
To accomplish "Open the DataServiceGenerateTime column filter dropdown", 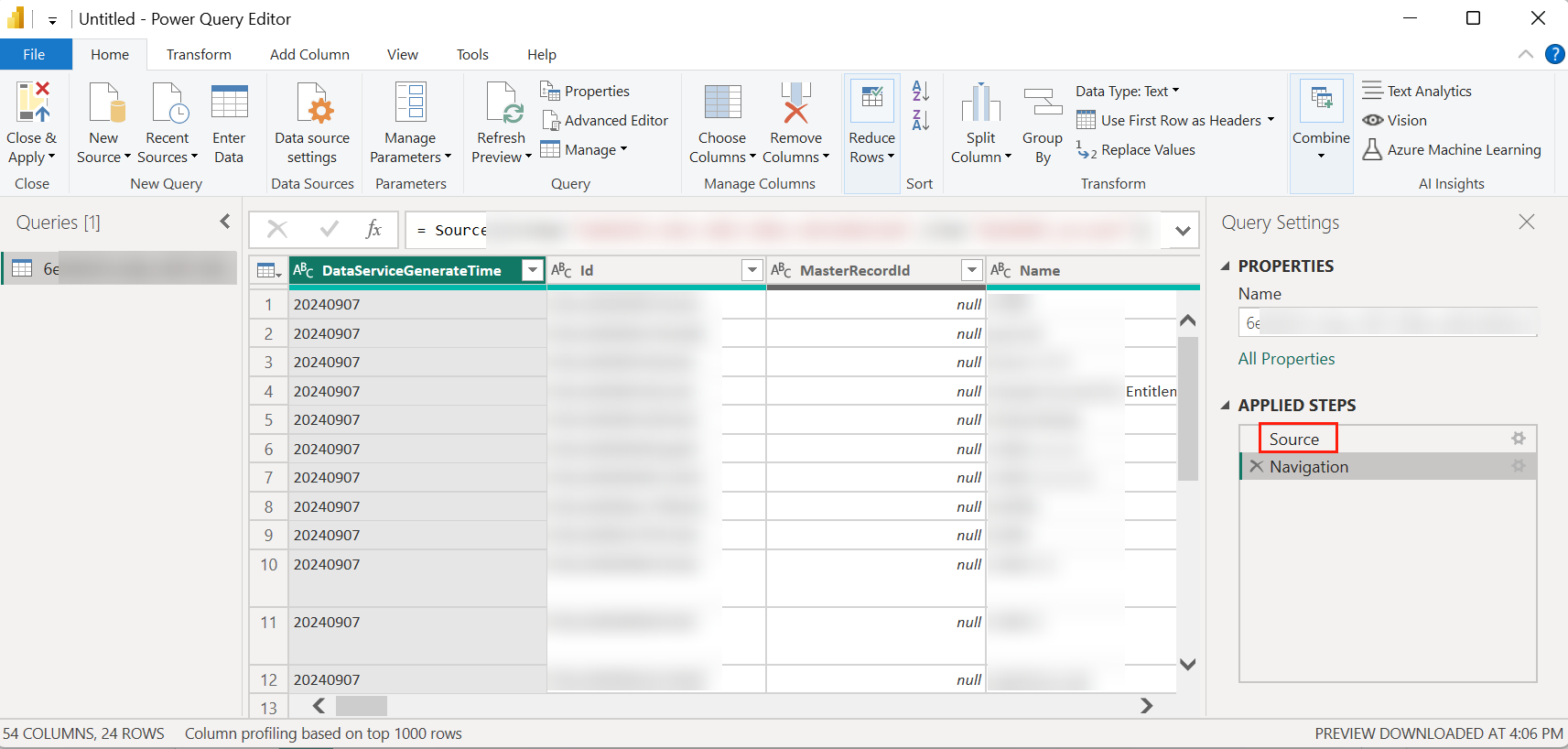I will 533,270.
